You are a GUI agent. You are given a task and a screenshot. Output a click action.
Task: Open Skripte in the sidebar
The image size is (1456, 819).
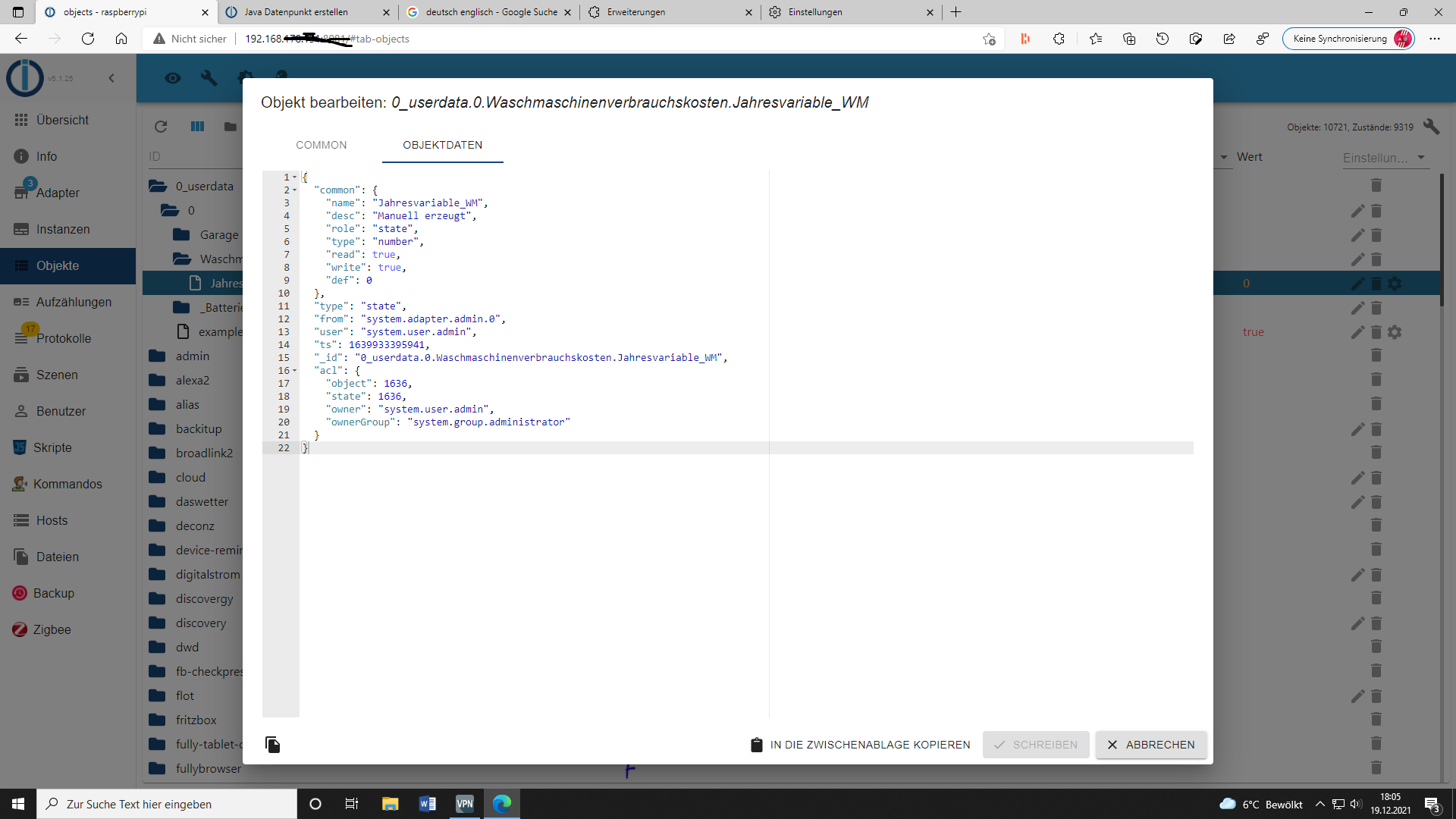pos(52,447)
